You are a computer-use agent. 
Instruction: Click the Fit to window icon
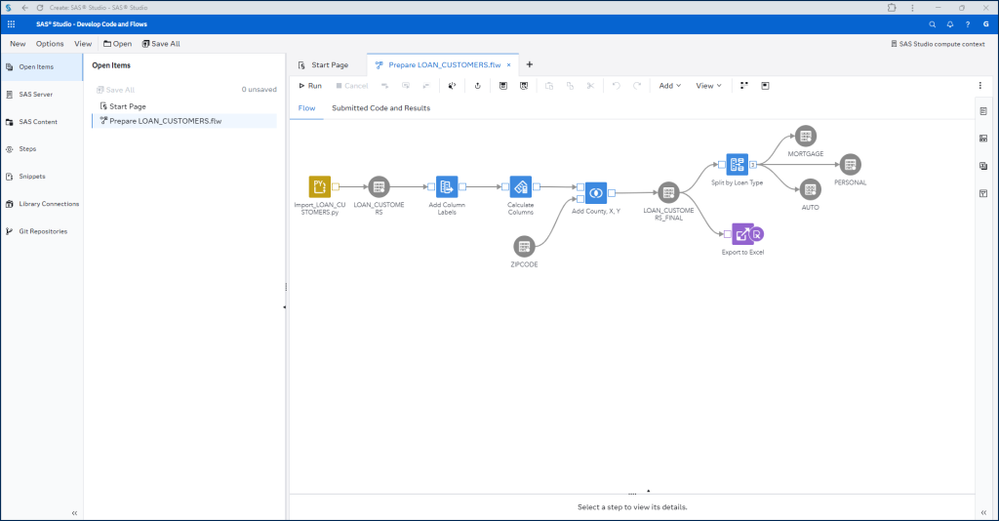765,85
